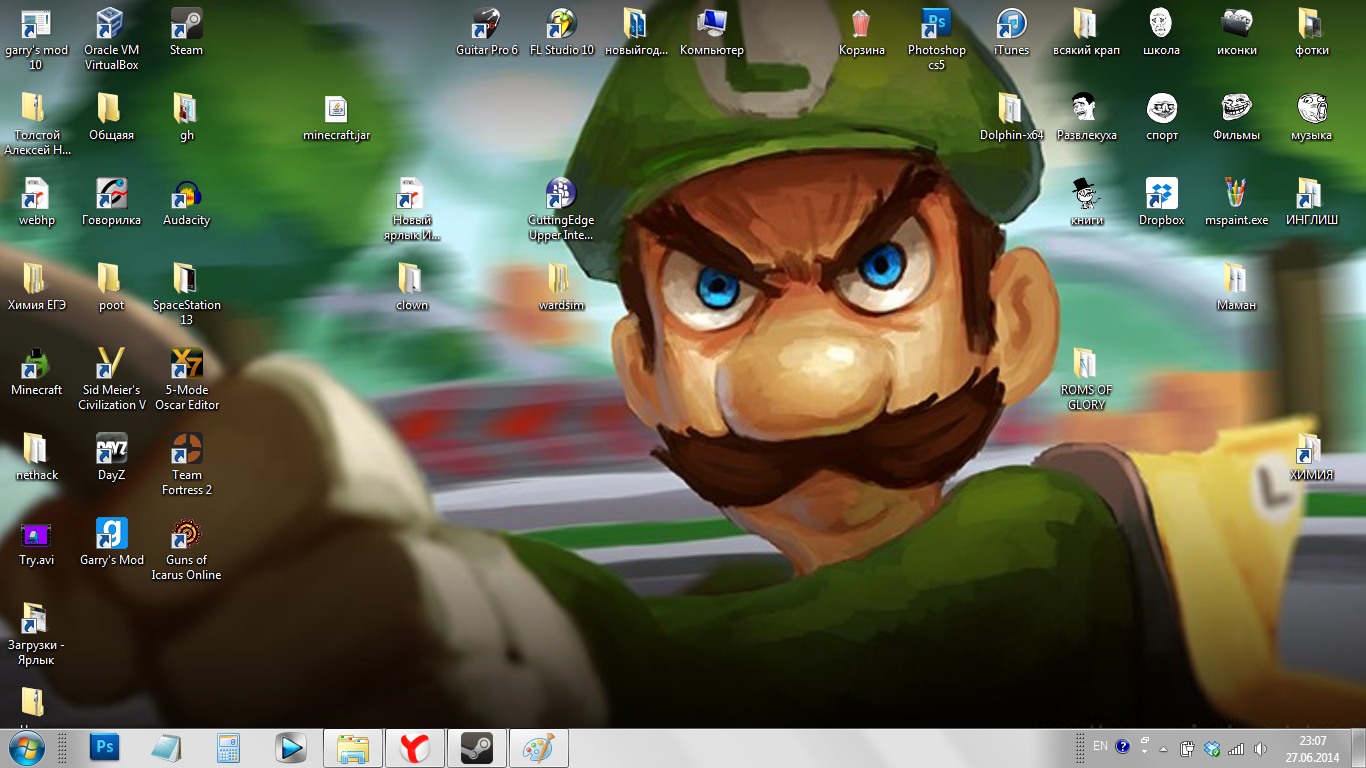Click the Team Fortress 2 shortcut
1366x768 pixels.
(186, 464)
